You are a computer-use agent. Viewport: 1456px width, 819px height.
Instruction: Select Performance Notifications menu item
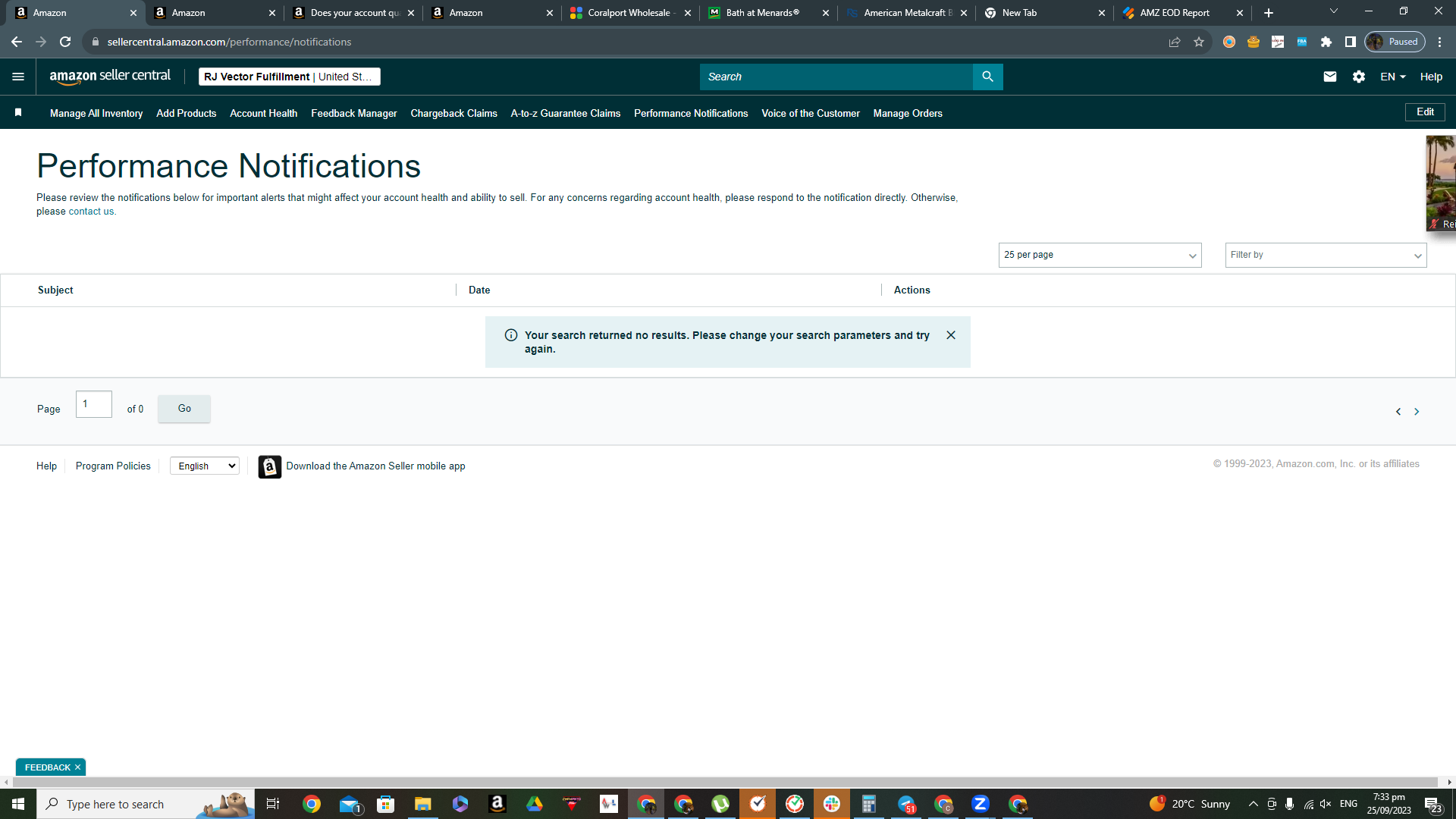tap(691, 113)
